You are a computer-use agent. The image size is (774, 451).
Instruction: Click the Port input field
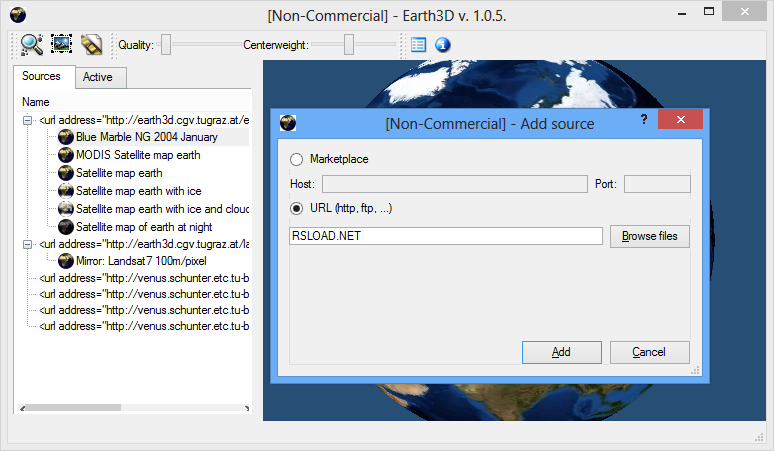coord(657,184)
